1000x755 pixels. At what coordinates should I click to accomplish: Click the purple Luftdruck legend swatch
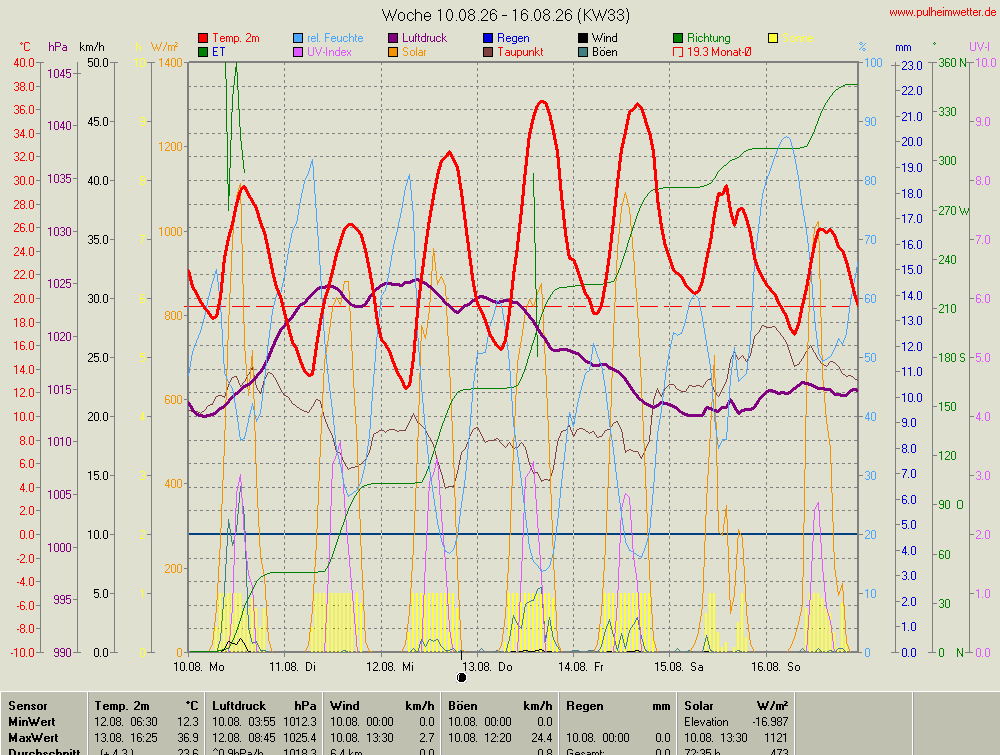(x=393, y=38)
